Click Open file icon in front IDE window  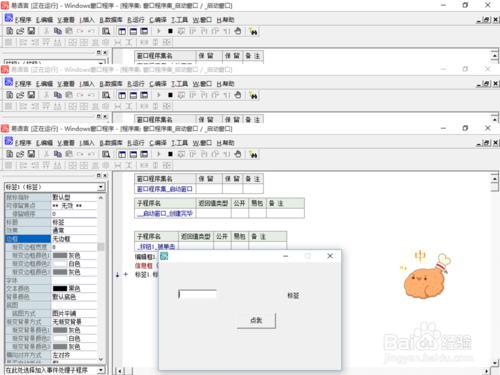tap(20, 154)
